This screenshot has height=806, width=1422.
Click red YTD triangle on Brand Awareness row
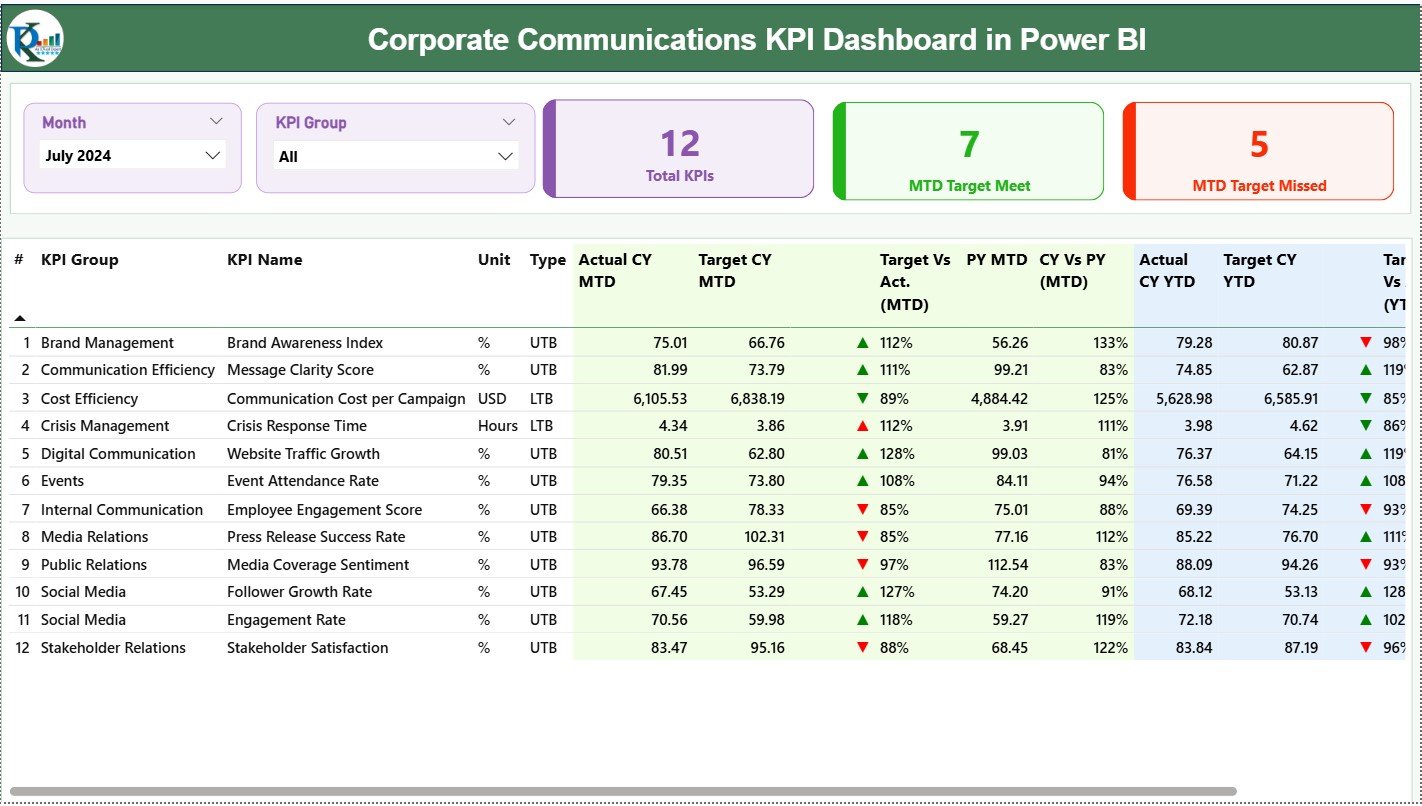pyautogui.click(x=1364, y=342)
